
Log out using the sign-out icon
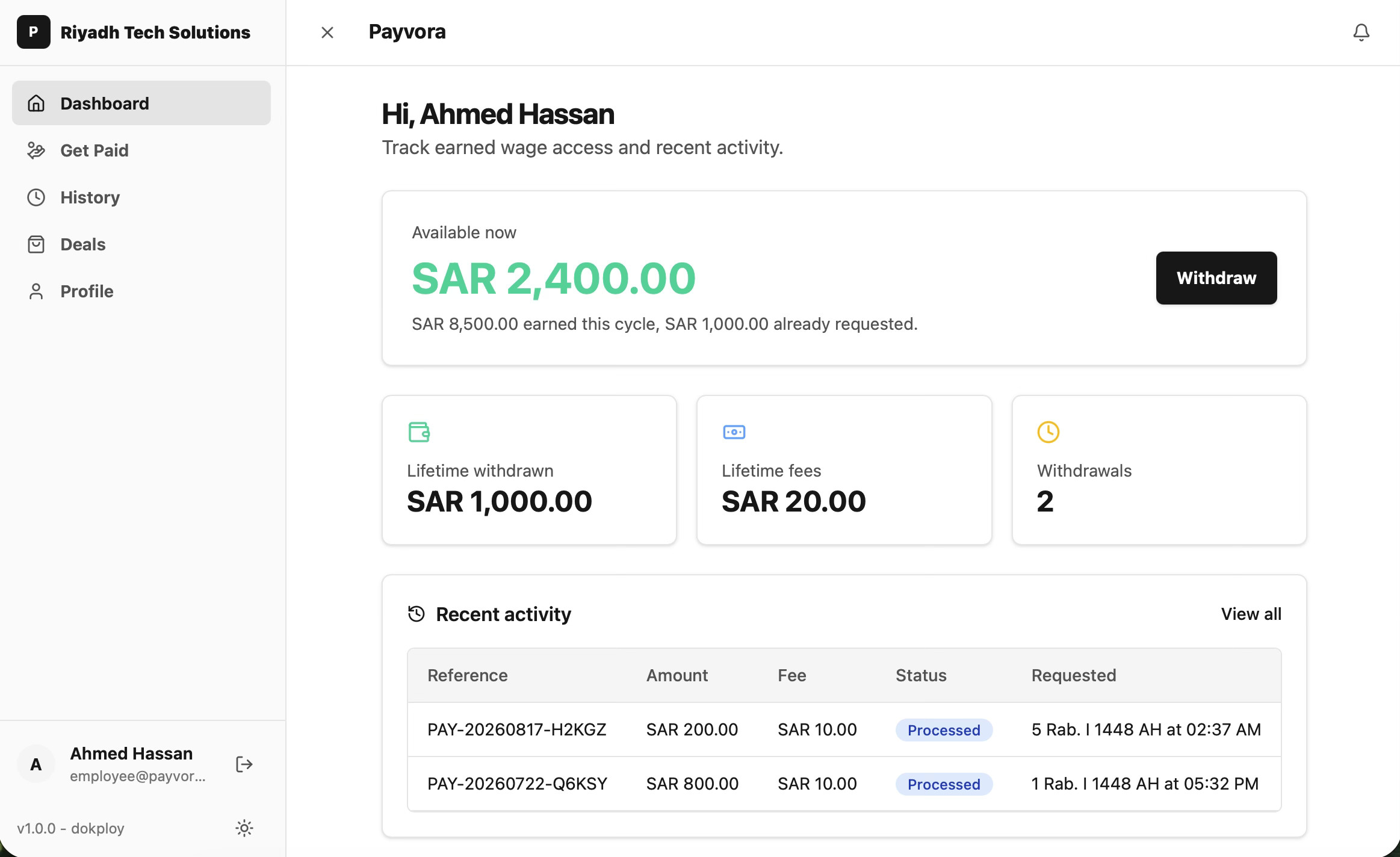click(244, 764)
